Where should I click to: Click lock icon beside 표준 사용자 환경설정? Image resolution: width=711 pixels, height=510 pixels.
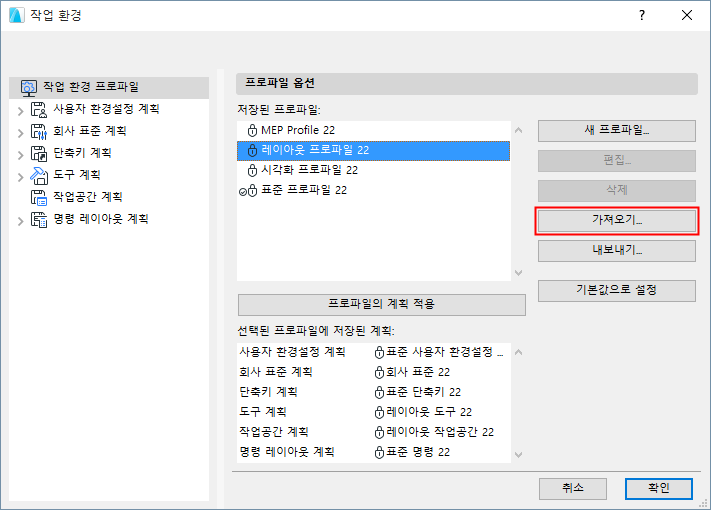(x=379, y=353)
